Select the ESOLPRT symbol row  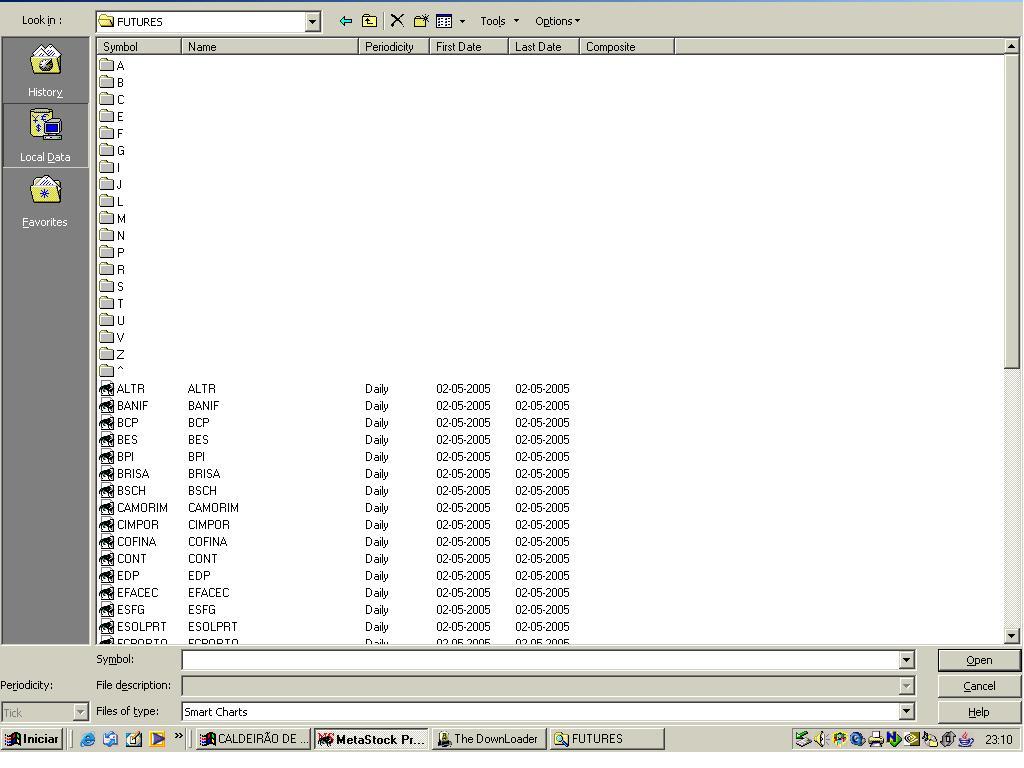click(x=142, y=626)
